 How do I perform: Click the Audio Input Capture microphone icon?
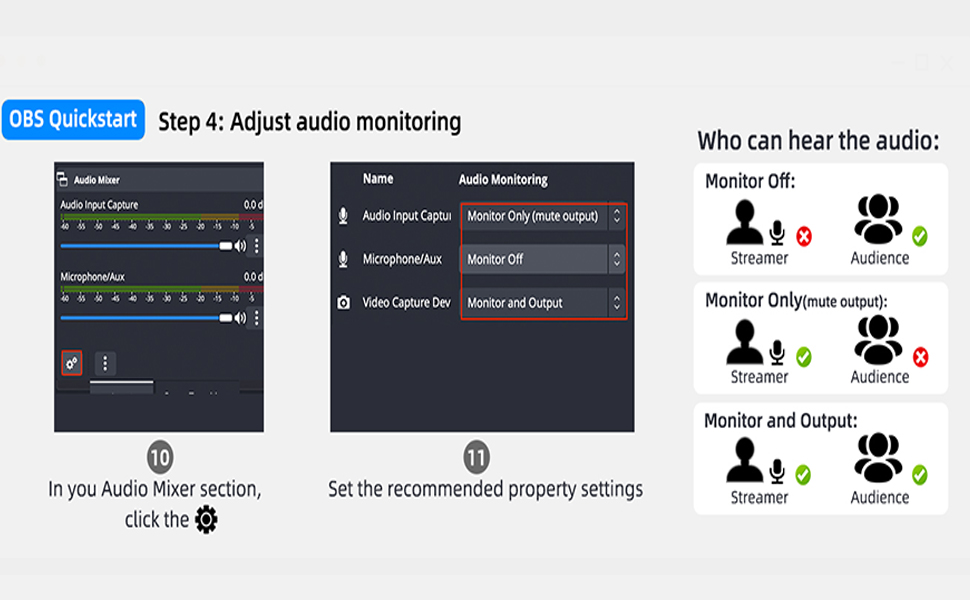coord(343,216)
